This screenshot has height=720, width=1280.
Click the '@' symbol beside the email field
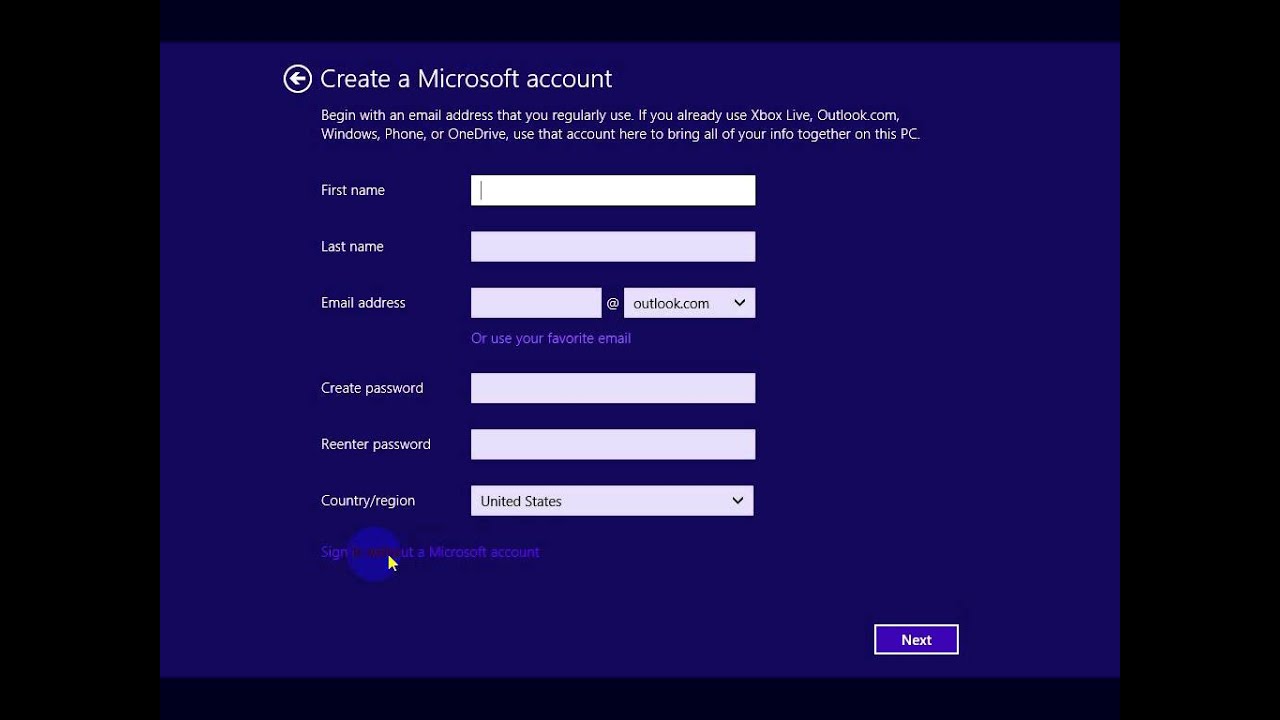613,303
